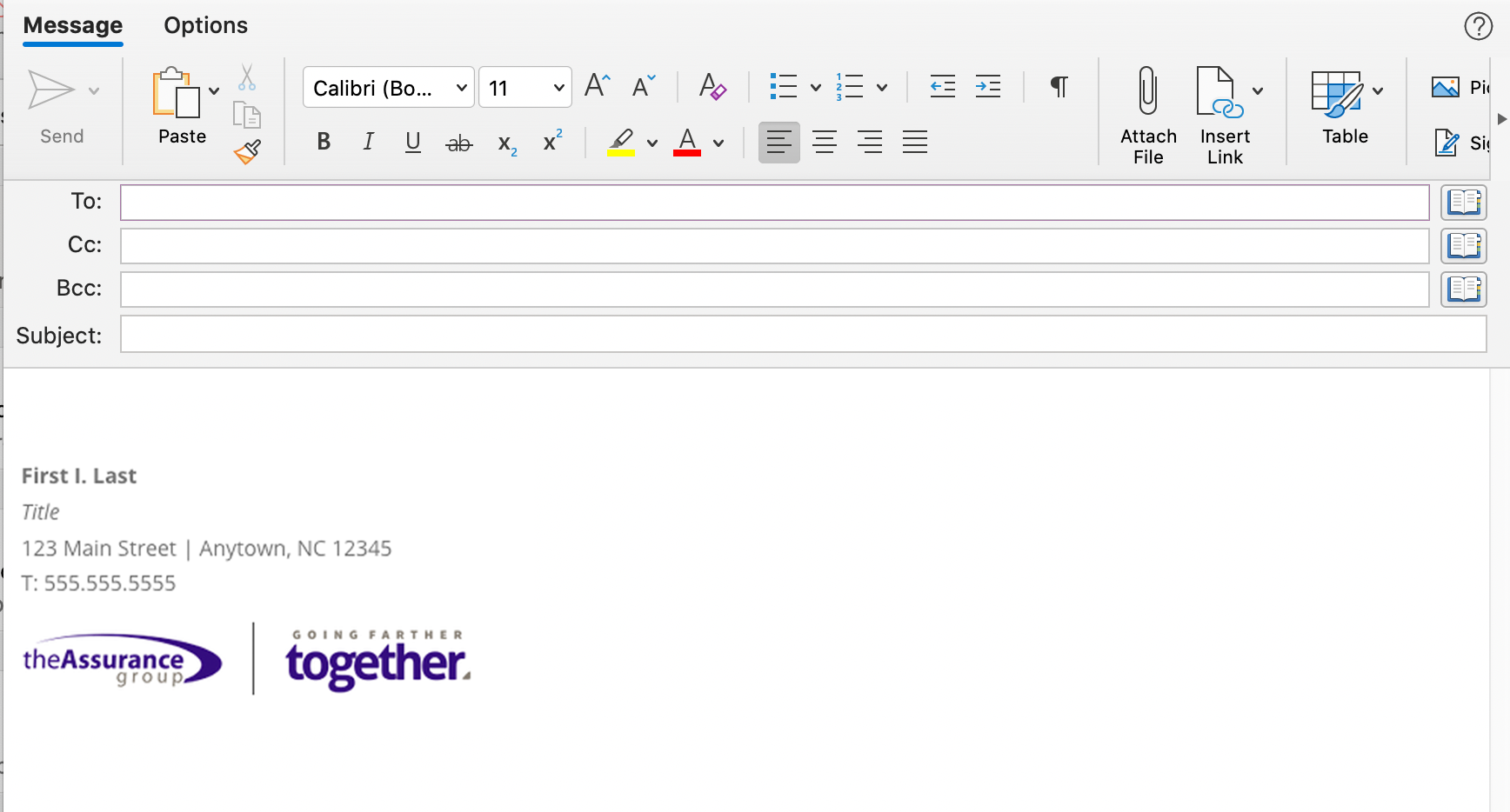This screenshot has height=812, width=1510.
Task: Align text left
Action: [779, 142]
